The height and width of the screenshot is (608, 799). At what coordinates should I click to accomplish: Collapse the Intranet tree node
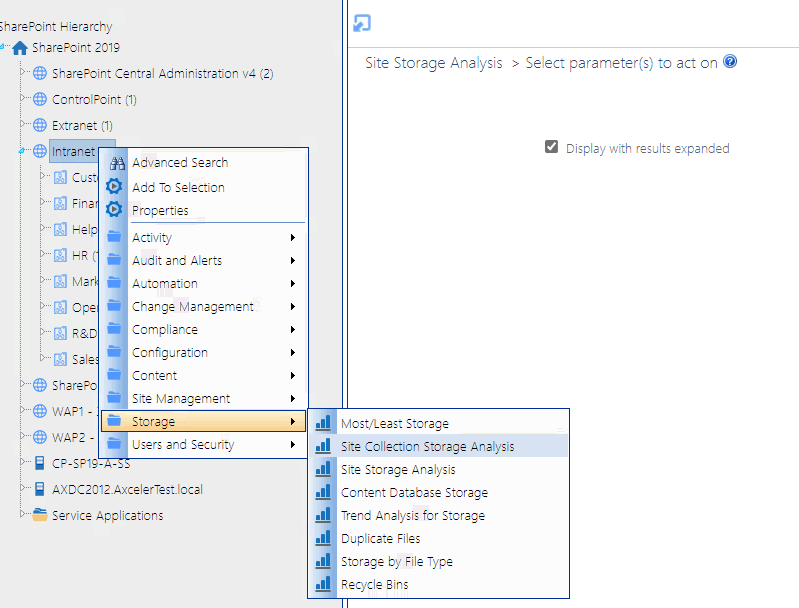[22, 151]
